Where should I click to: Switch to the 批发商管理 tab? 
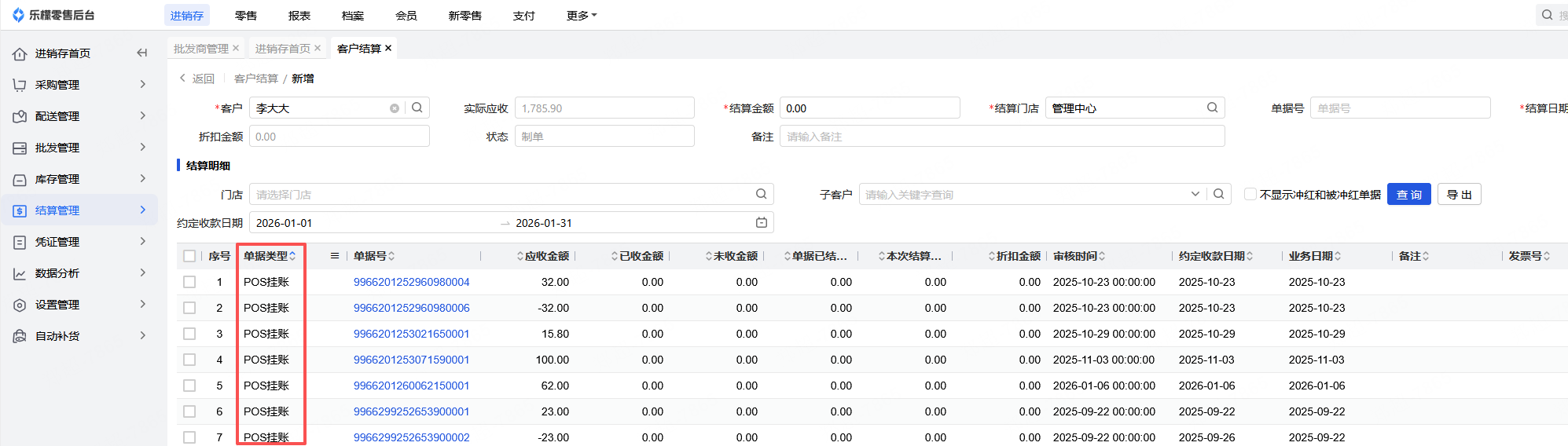(x=201, y=49)
